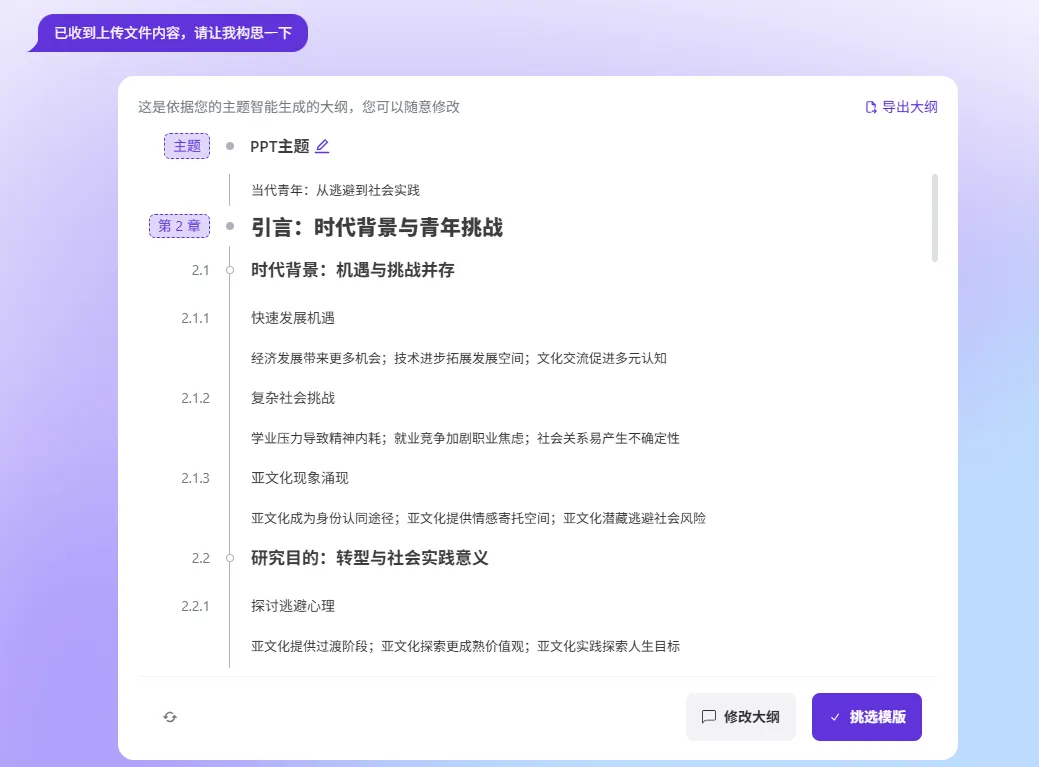The height and width of the screenshot is (767, 1039).
Task: Click the detail line starting 学业压力导致精神内耗
Action: 465,438
